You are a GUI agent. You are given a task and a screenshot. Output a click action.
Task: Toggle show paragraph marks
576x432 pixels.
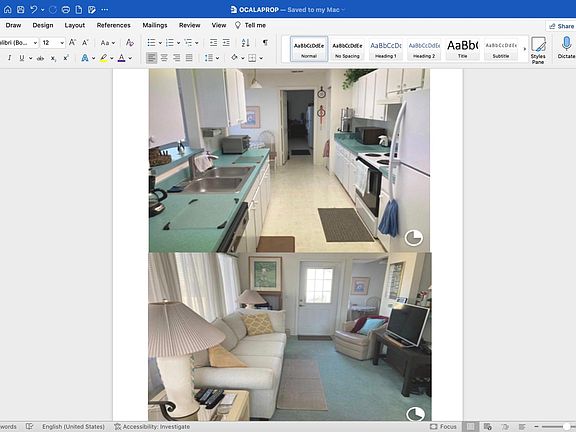click(x=265, y=43)
